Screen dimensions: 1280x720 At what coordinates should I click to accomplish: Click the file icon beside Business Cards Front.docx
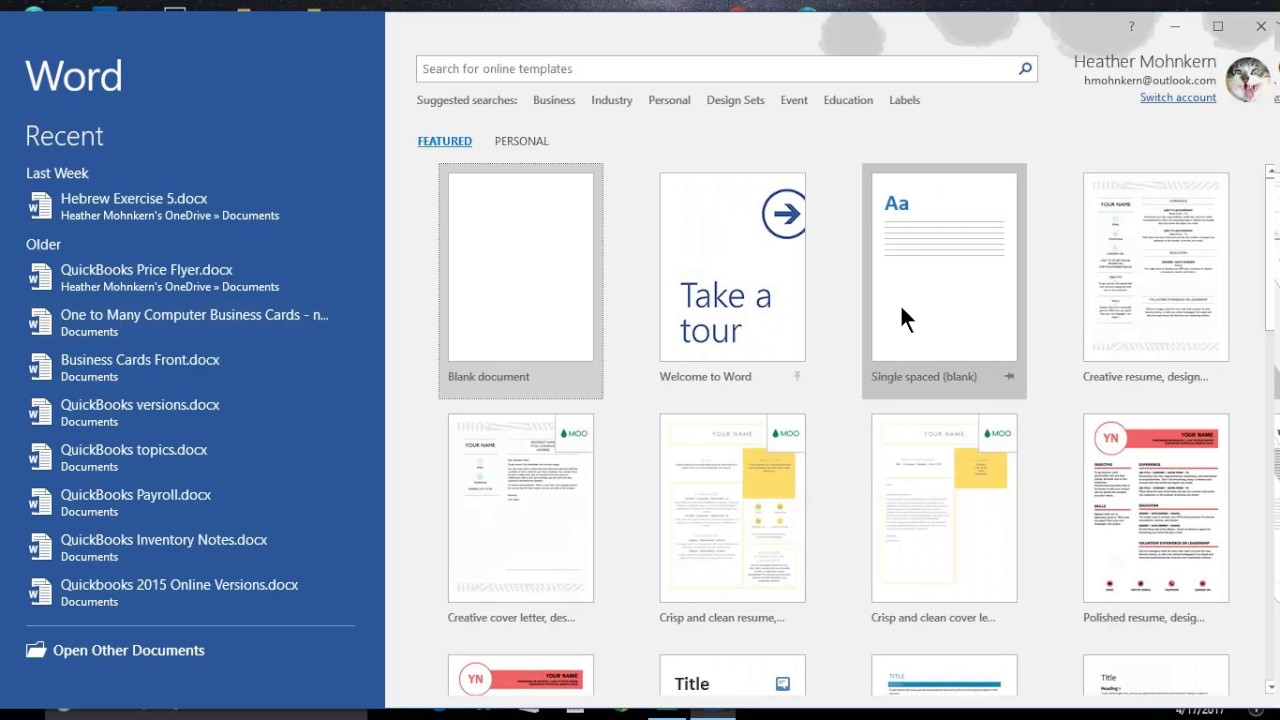click(40, 367)
